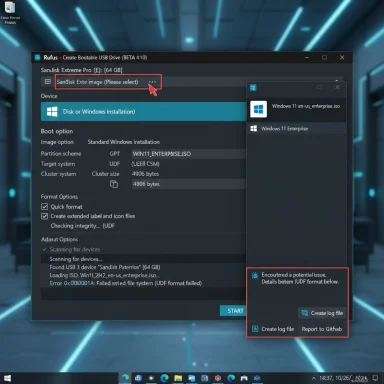Click the taskbar clock showing 14:37
The image size is (384, 384).
click(x=343, y=378)
